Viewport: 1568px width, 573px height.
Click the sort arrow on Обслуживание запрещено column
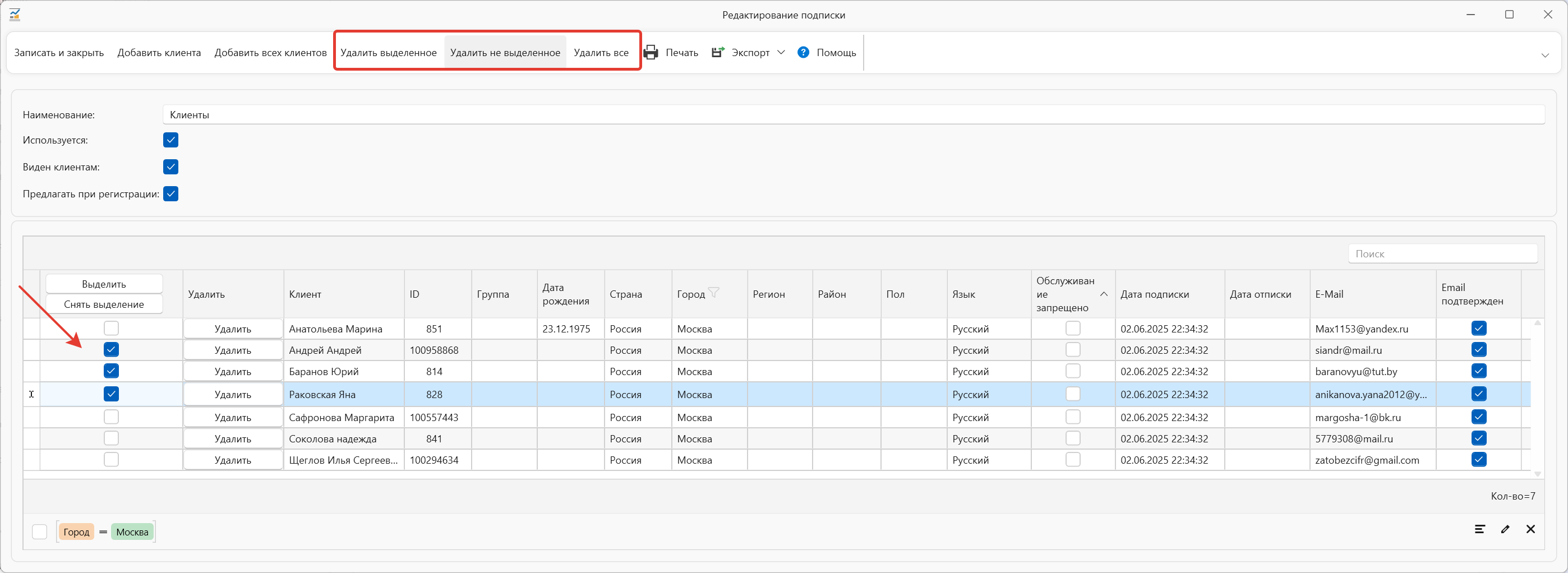coord(1104,294)
